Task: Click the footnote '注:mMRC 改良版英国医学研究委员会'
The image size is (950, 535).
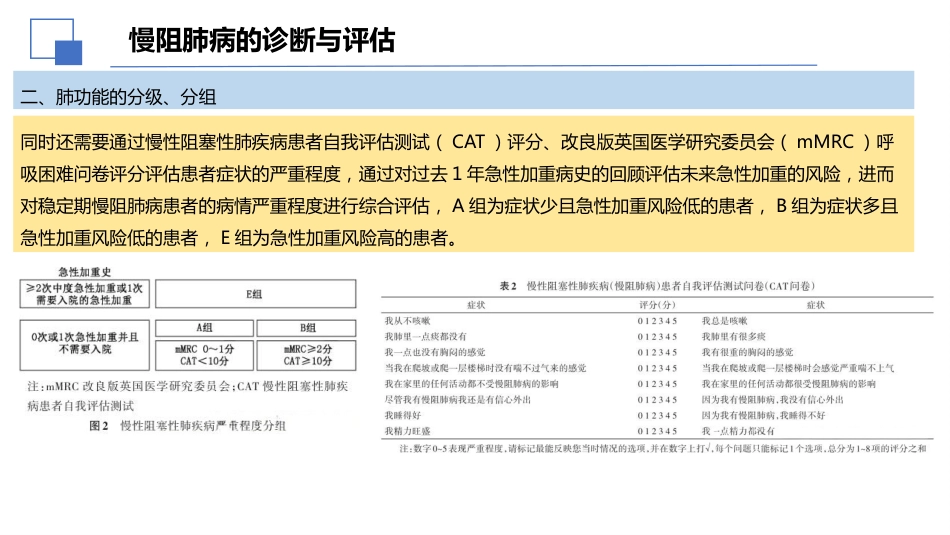Action: coord(187,396)
